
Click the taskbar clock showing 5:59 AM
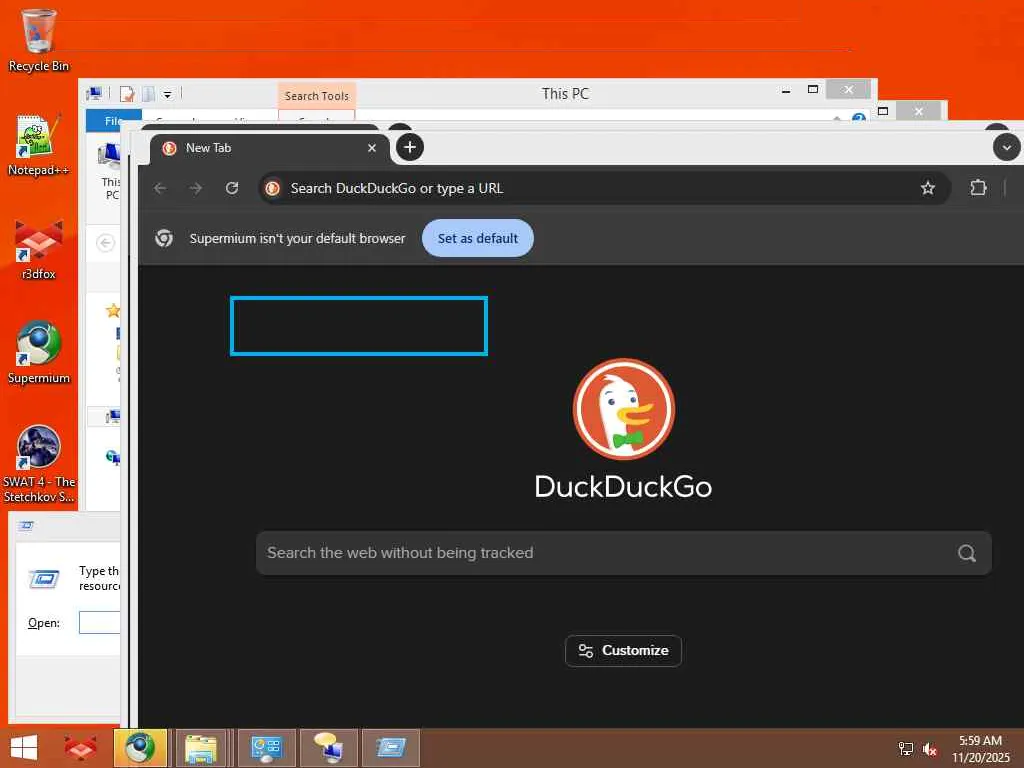(x=980, y=749)
